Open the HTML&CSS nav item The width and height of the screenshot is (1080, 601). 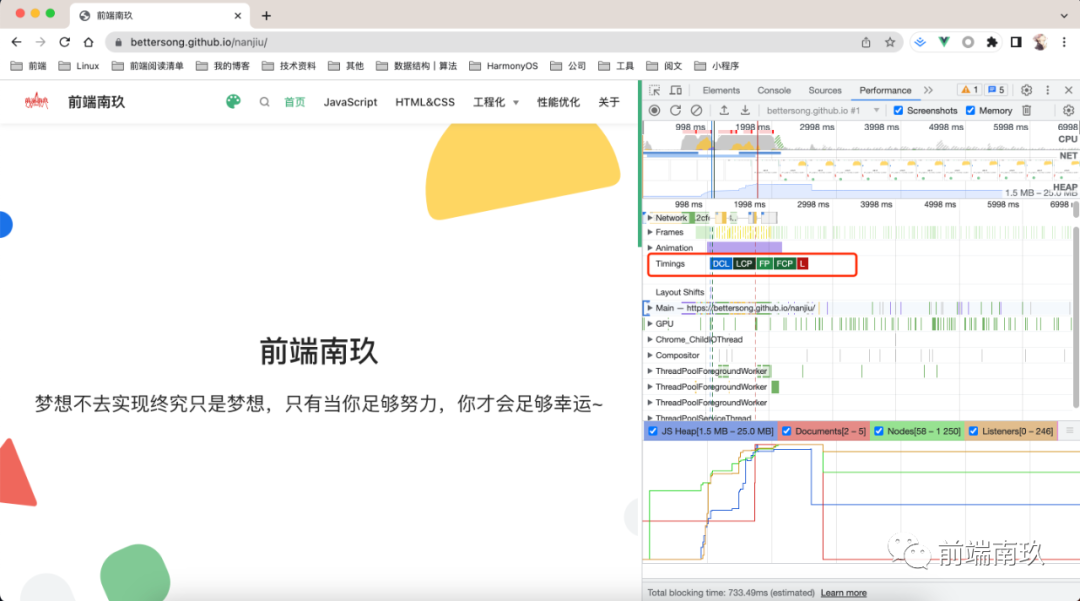point(425,102)
